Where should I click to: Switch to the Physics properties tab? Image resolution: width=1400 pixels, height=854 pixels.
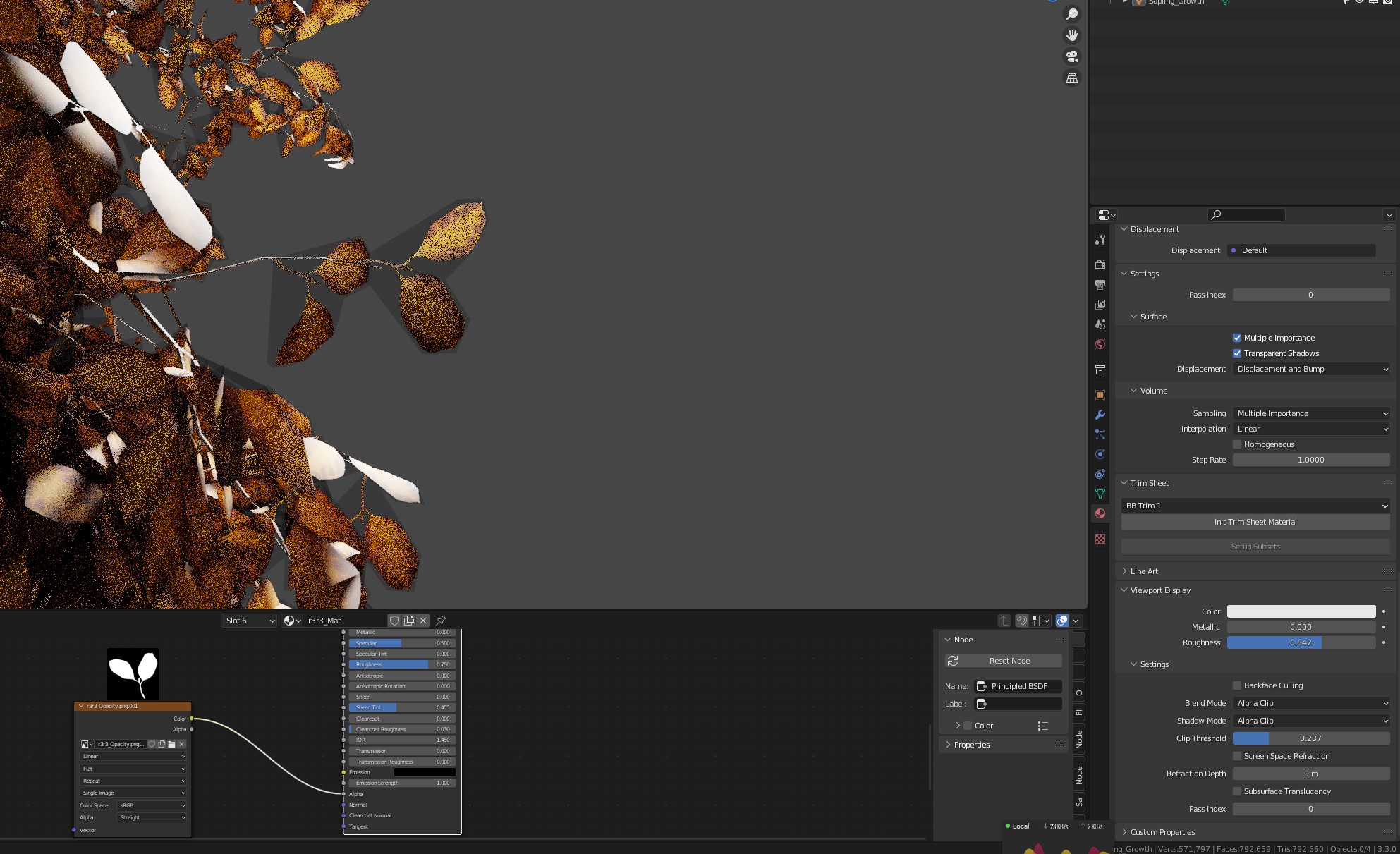(1100, 454)
